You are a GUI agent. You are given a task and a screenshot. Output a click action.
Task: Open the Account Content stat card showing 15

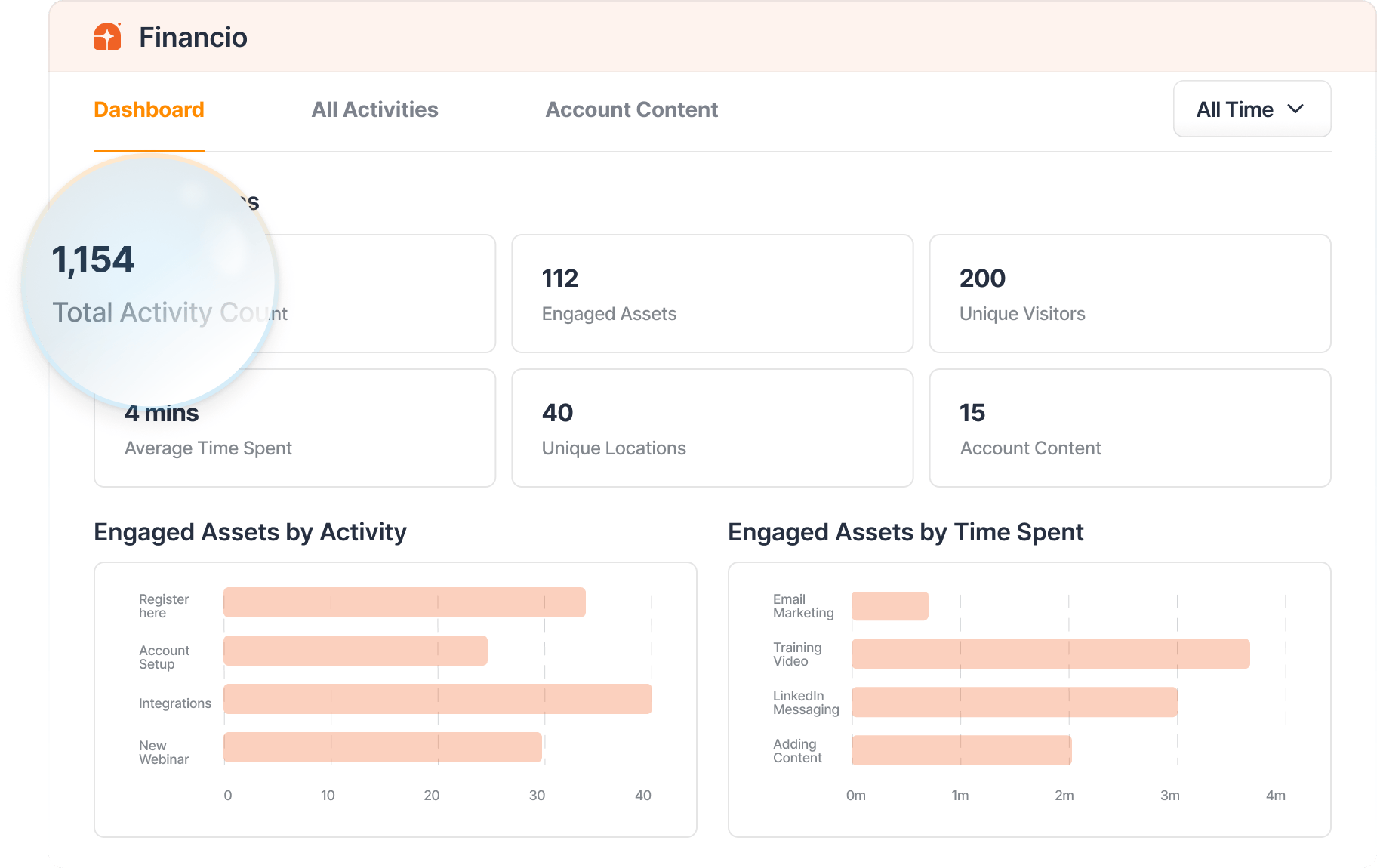click(x=1129, y=428)
